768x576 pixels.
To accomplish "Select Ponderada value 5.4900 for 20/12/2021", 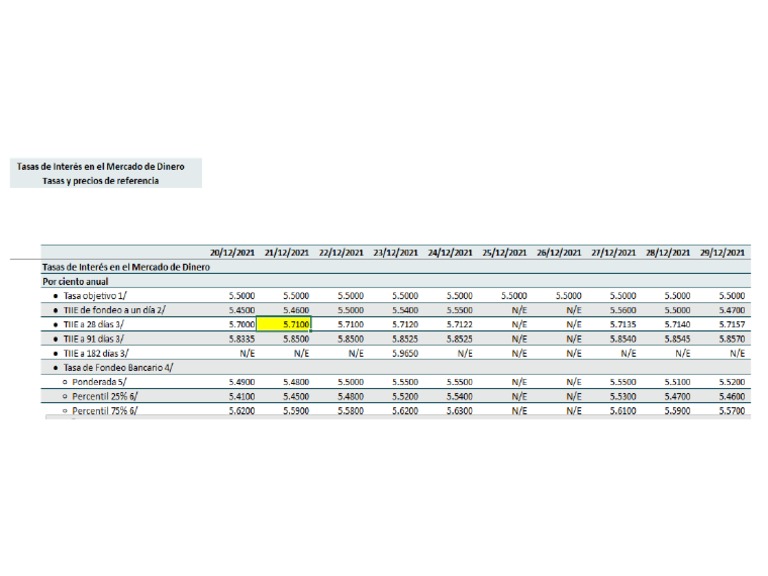I will [x=242, y=382].
